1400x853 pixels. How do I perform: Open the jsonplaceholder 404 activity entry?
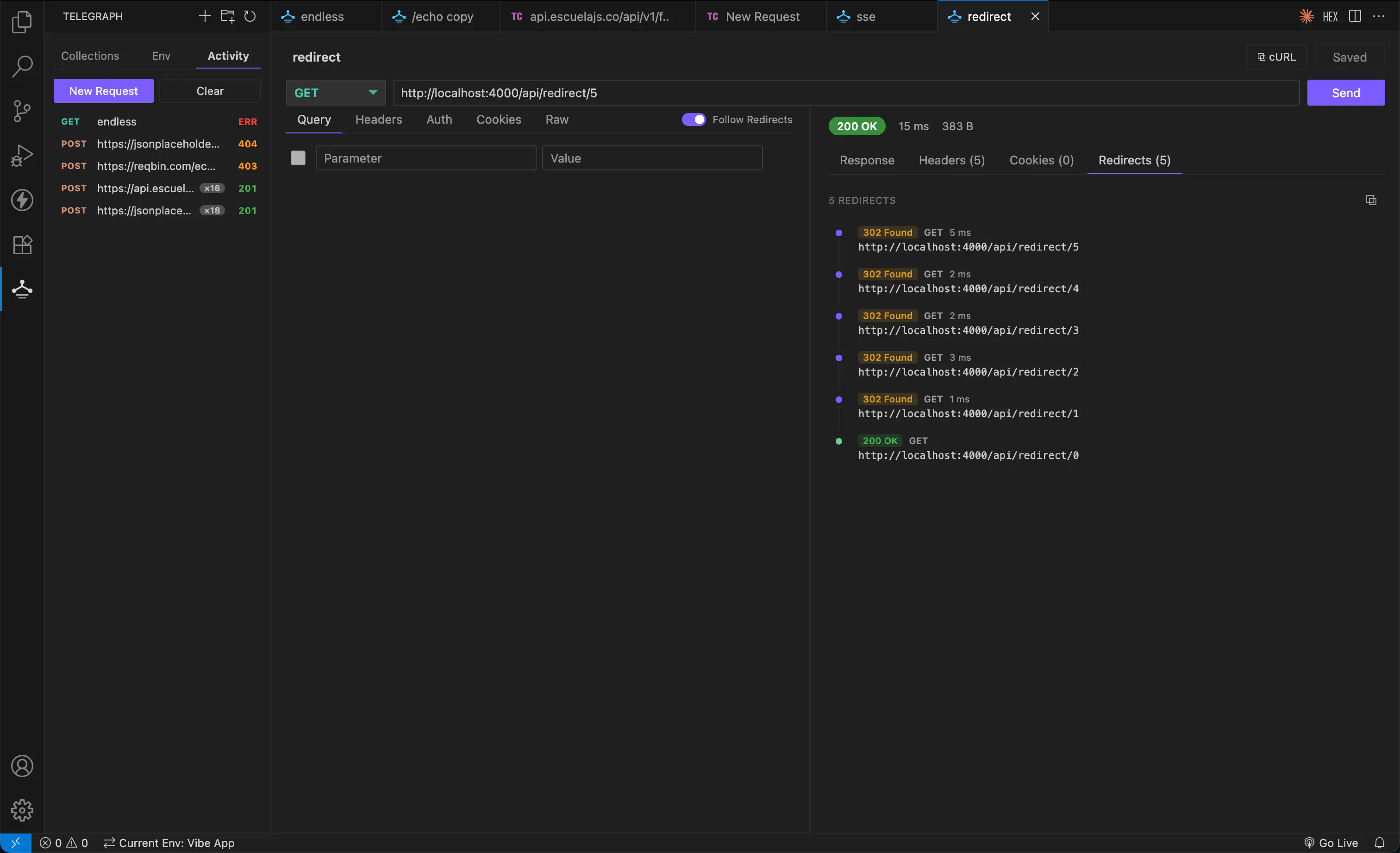tap(158, 144)
